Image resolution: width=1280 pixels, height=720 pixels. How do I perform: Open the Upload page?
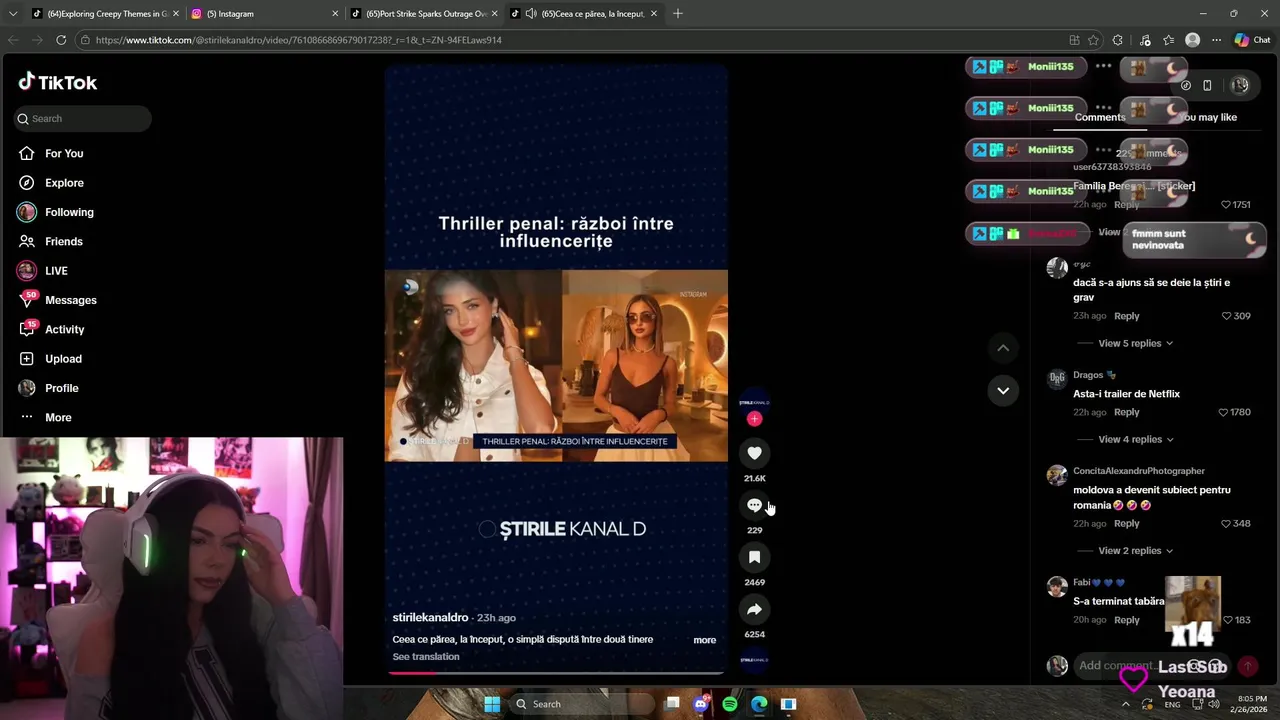[x=63, y=359]
